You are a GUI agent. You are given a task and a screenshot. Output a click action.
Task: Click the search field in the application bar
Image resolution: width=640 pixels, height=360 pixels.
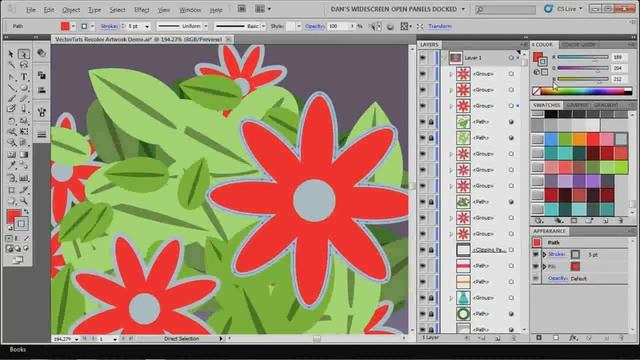505,9
